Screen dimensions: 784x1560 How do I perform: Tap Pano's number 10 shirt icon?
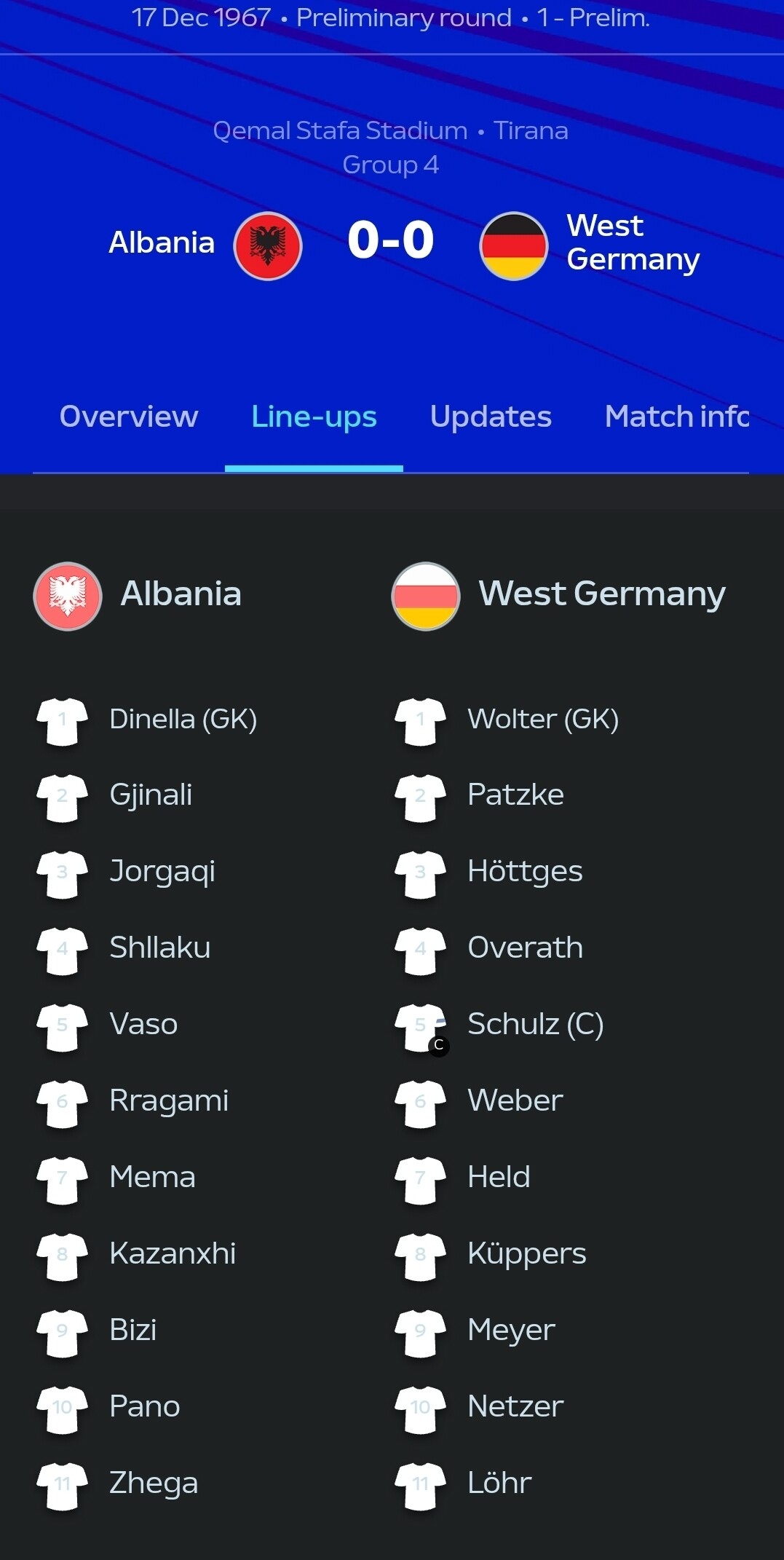click(63, 1409)
